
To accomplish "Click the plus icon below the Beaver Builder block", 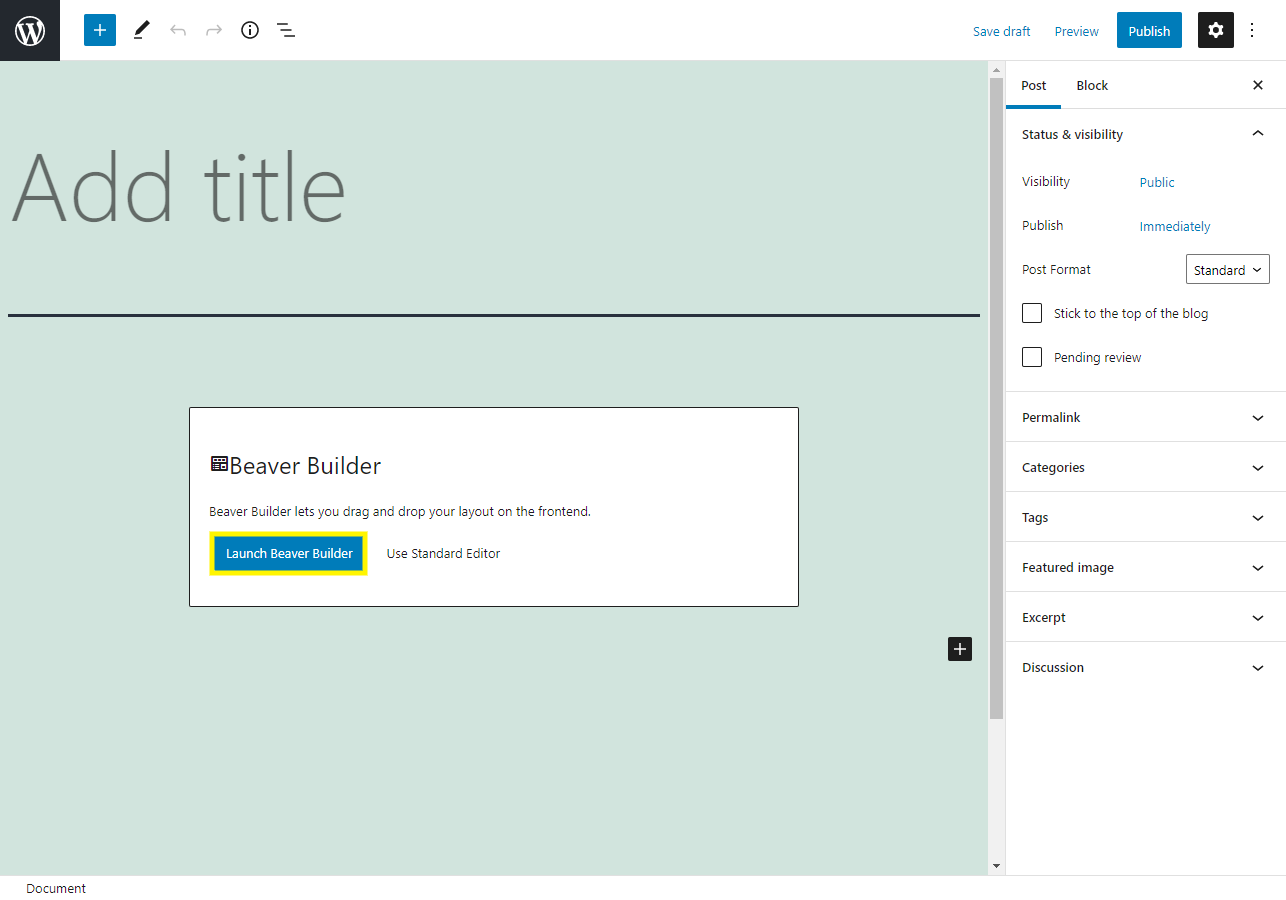I will 959,649.
